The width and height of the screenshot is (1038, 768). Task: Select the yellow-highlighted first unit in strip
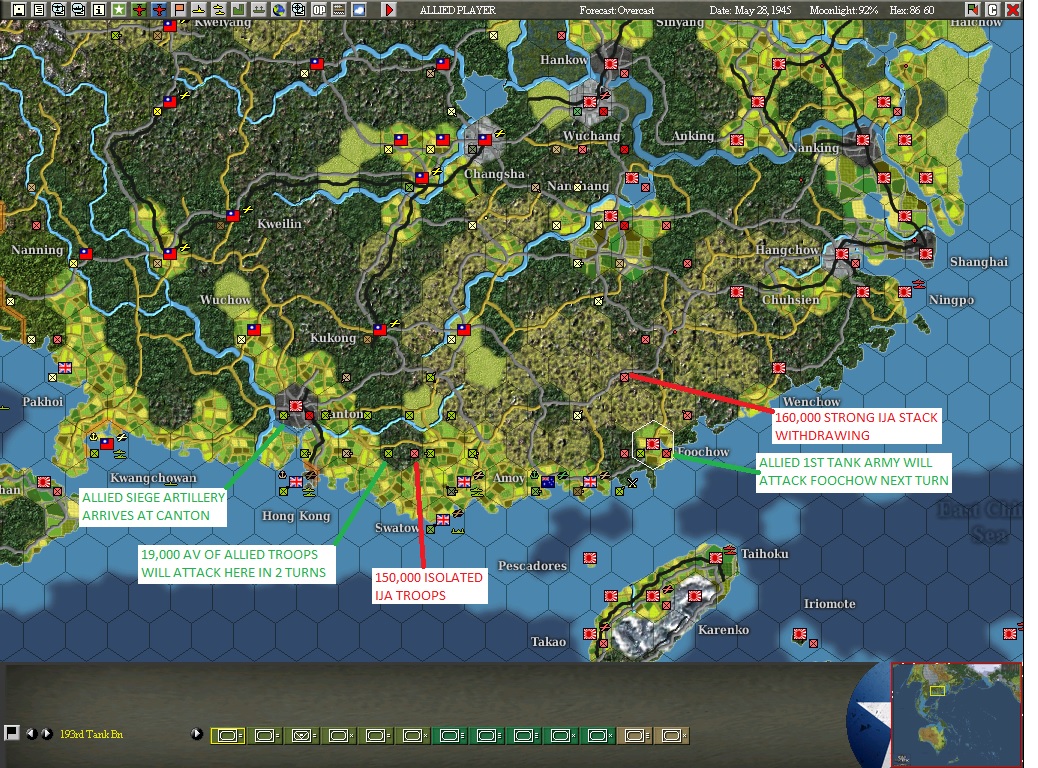click(228, 735)
